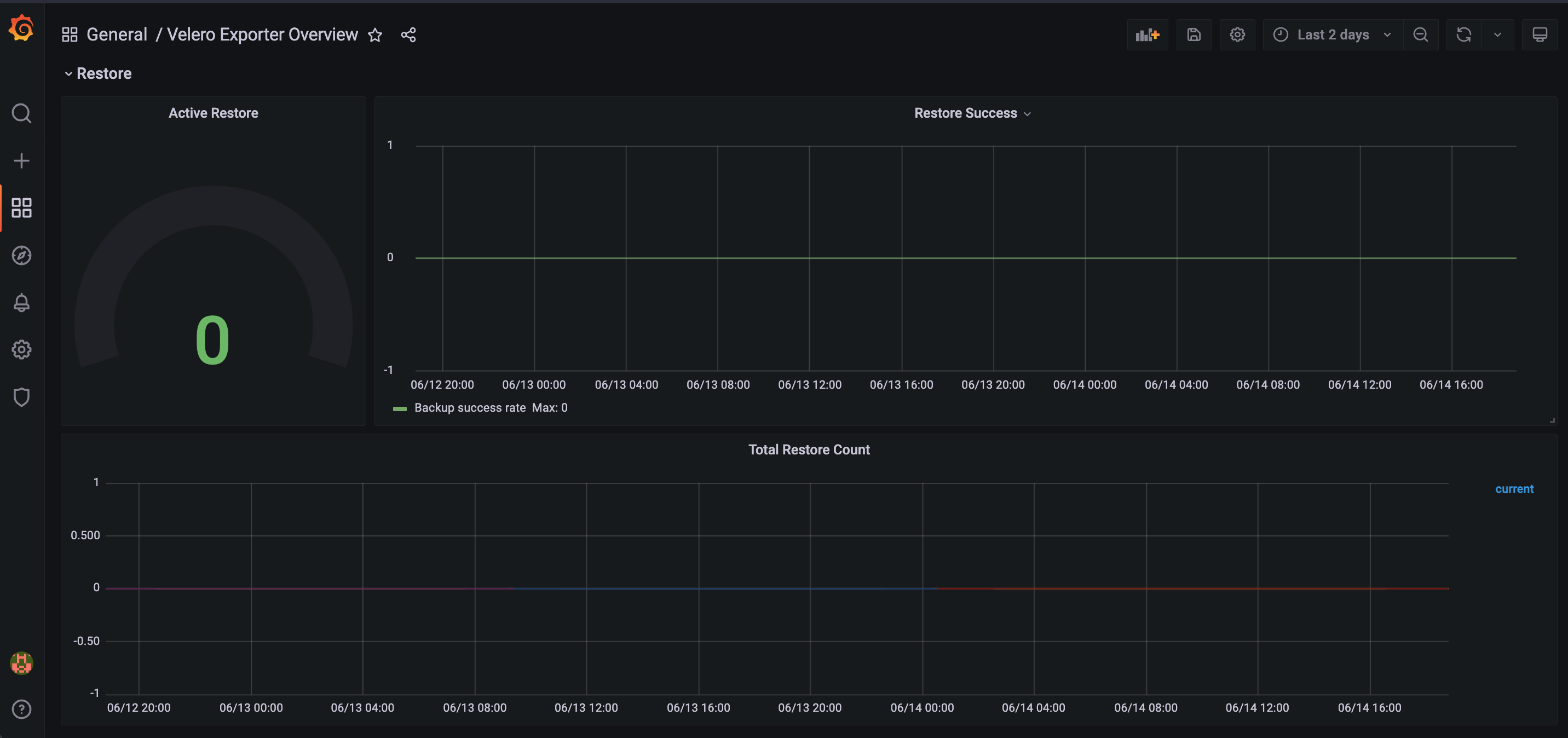
Task: Click the General folder breadcrumb
Action: click(117, 34)
